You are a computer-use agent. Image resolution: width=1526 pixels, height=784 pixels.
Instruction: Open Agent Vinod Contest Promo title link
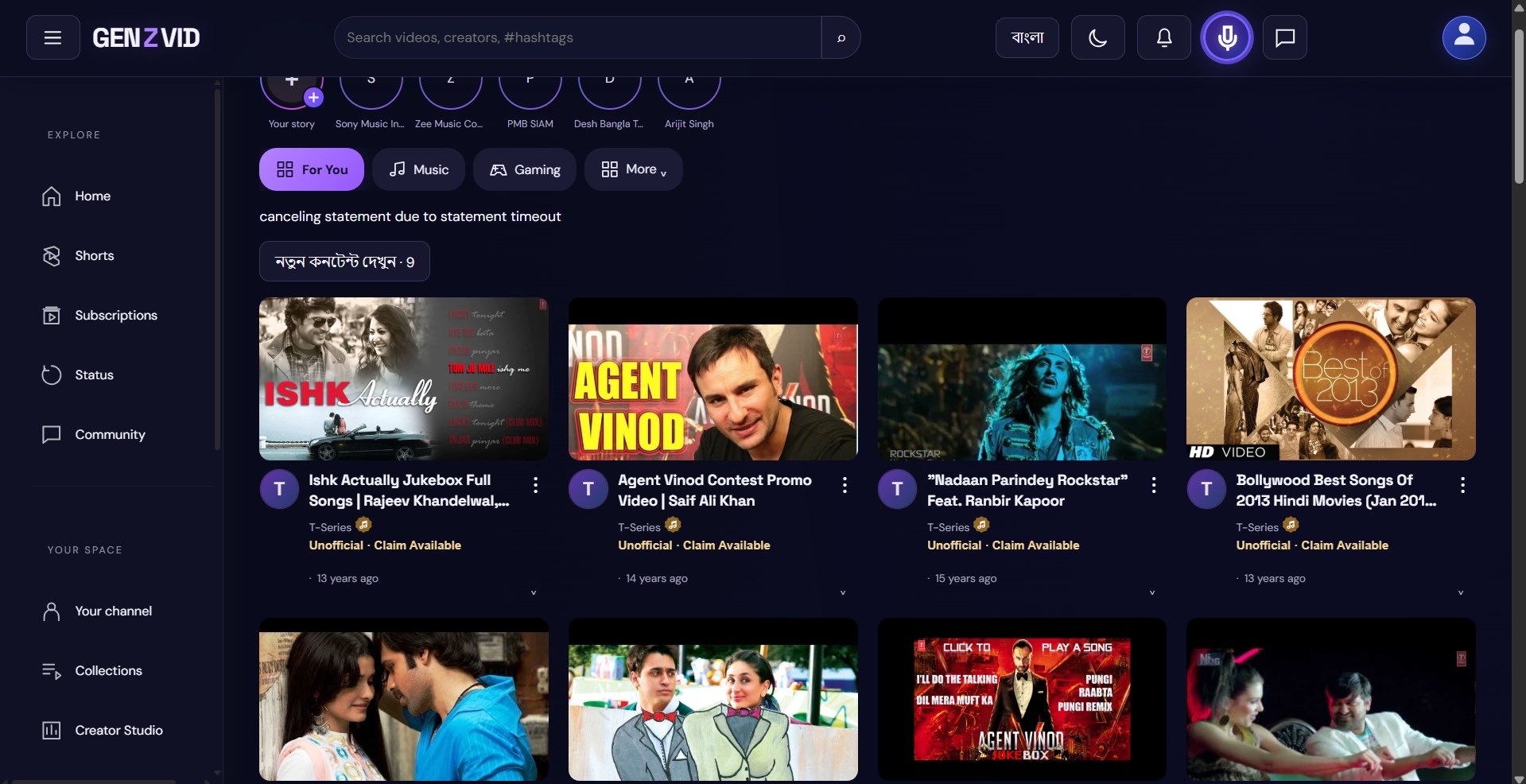tap(715, 491)
